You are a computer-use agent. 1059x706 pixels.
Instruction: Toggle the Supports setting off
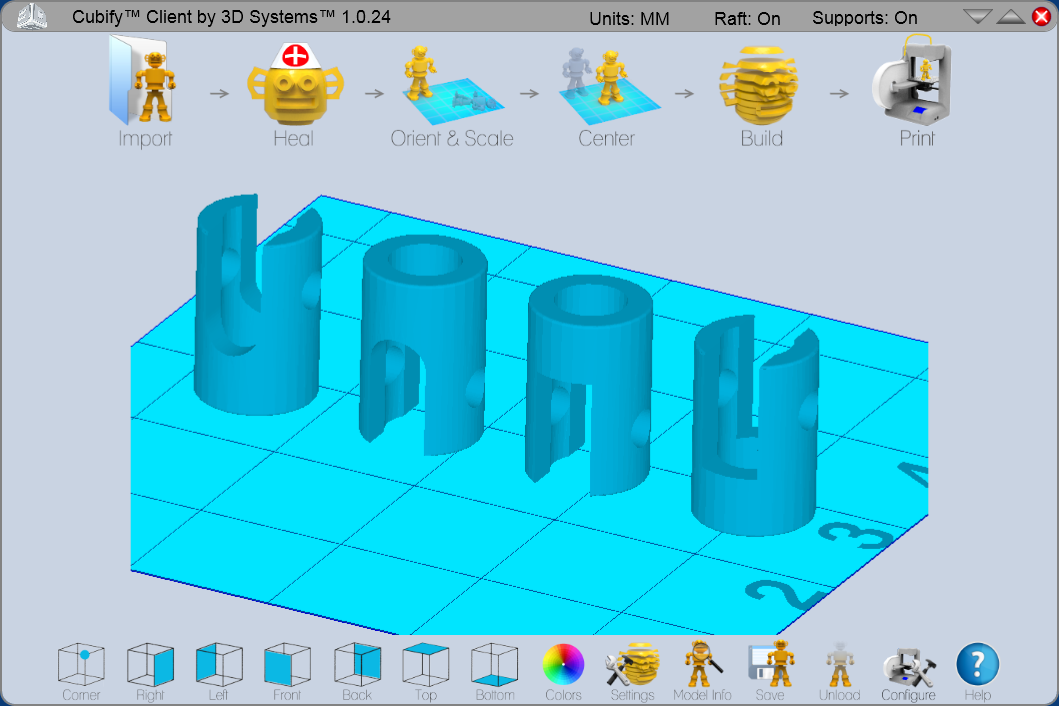[x=865, y=17]
